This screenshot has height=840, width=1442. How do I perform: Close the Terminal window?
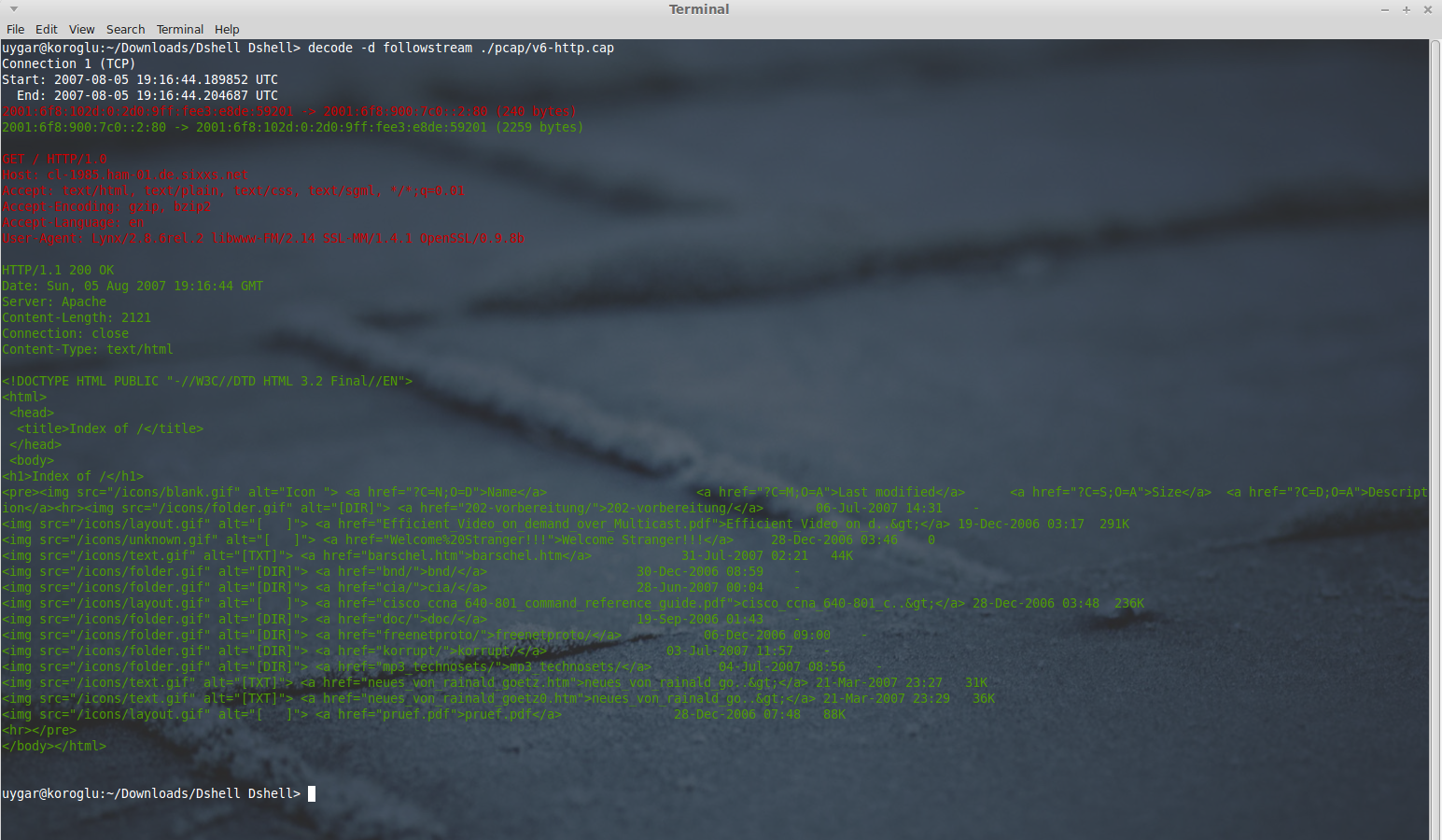1428,9
